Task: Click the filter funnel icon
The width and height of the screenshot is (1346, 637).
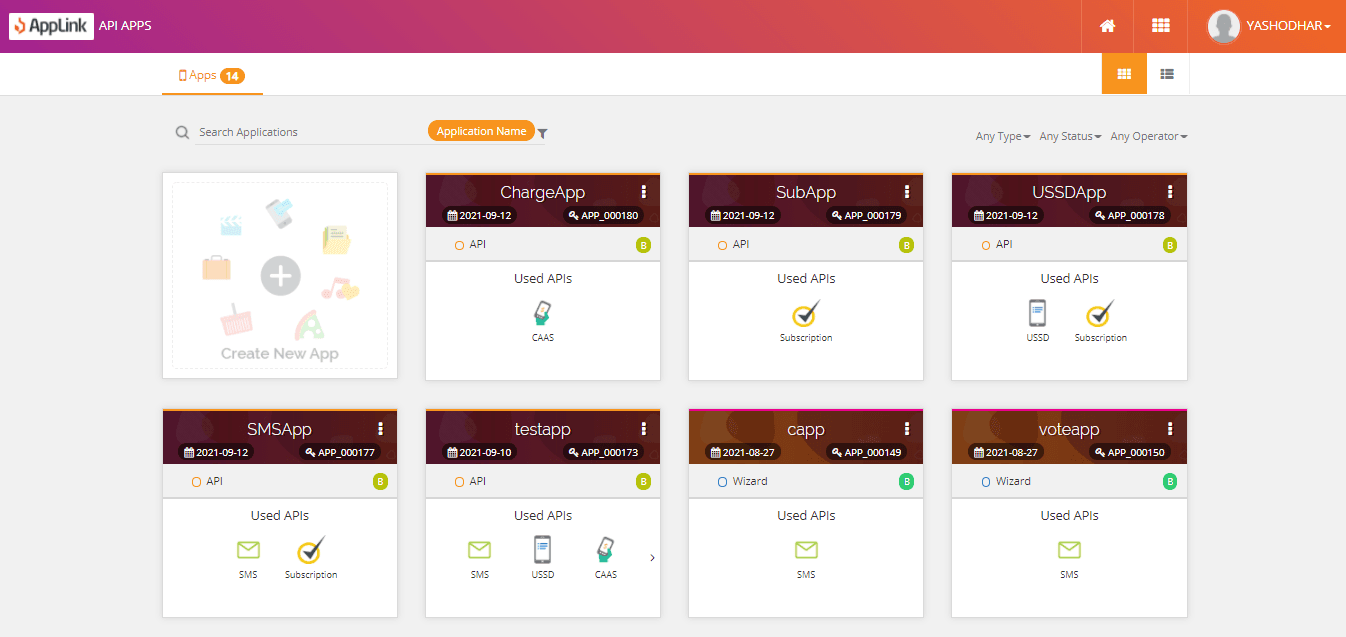Action: coord(542,133)
